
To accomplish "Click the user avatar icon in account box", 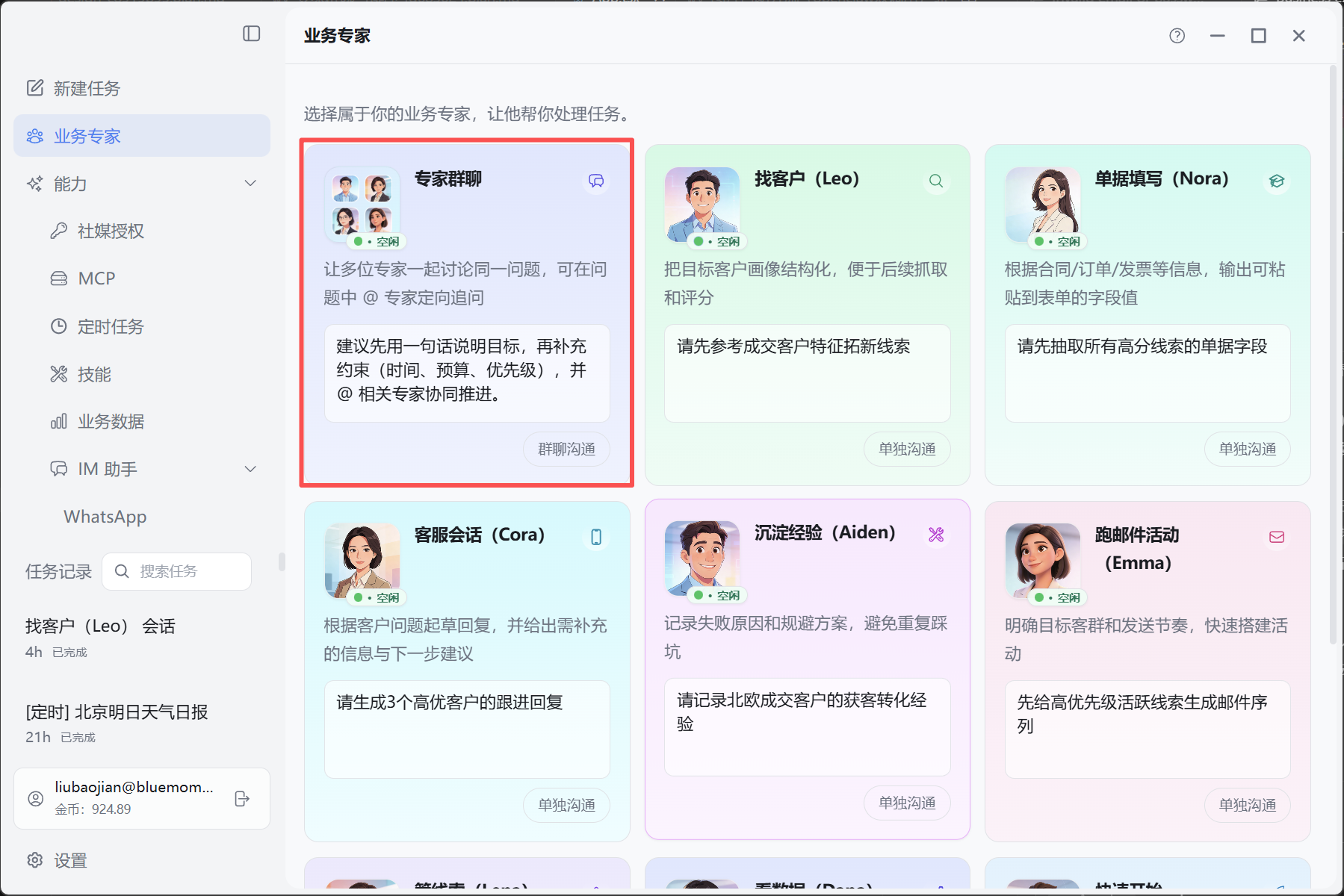I will tap(35, 799).
